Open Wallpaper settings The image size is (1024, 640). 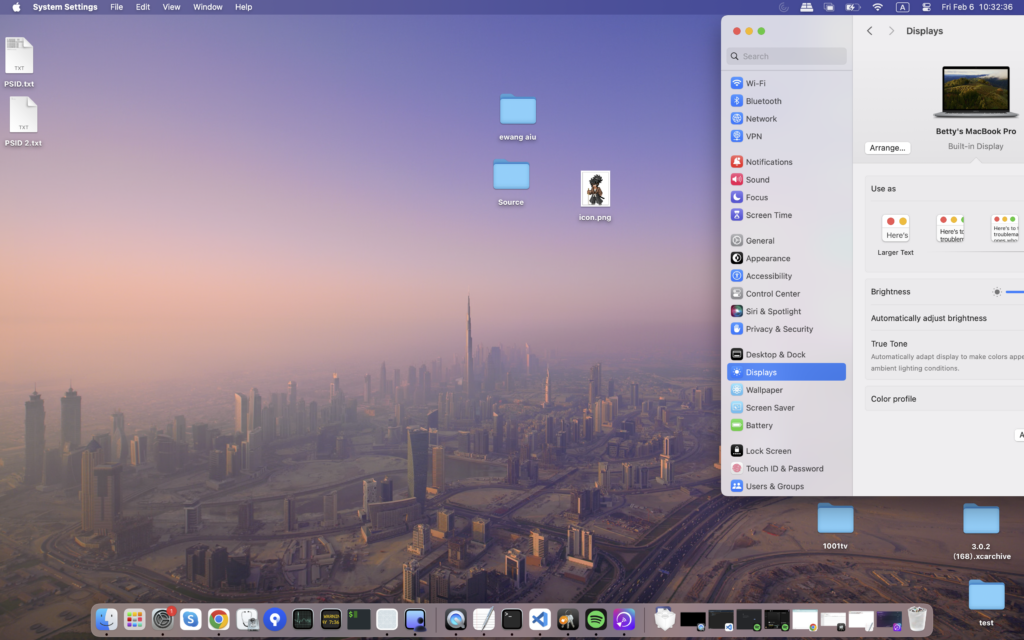tap(764, 390)
